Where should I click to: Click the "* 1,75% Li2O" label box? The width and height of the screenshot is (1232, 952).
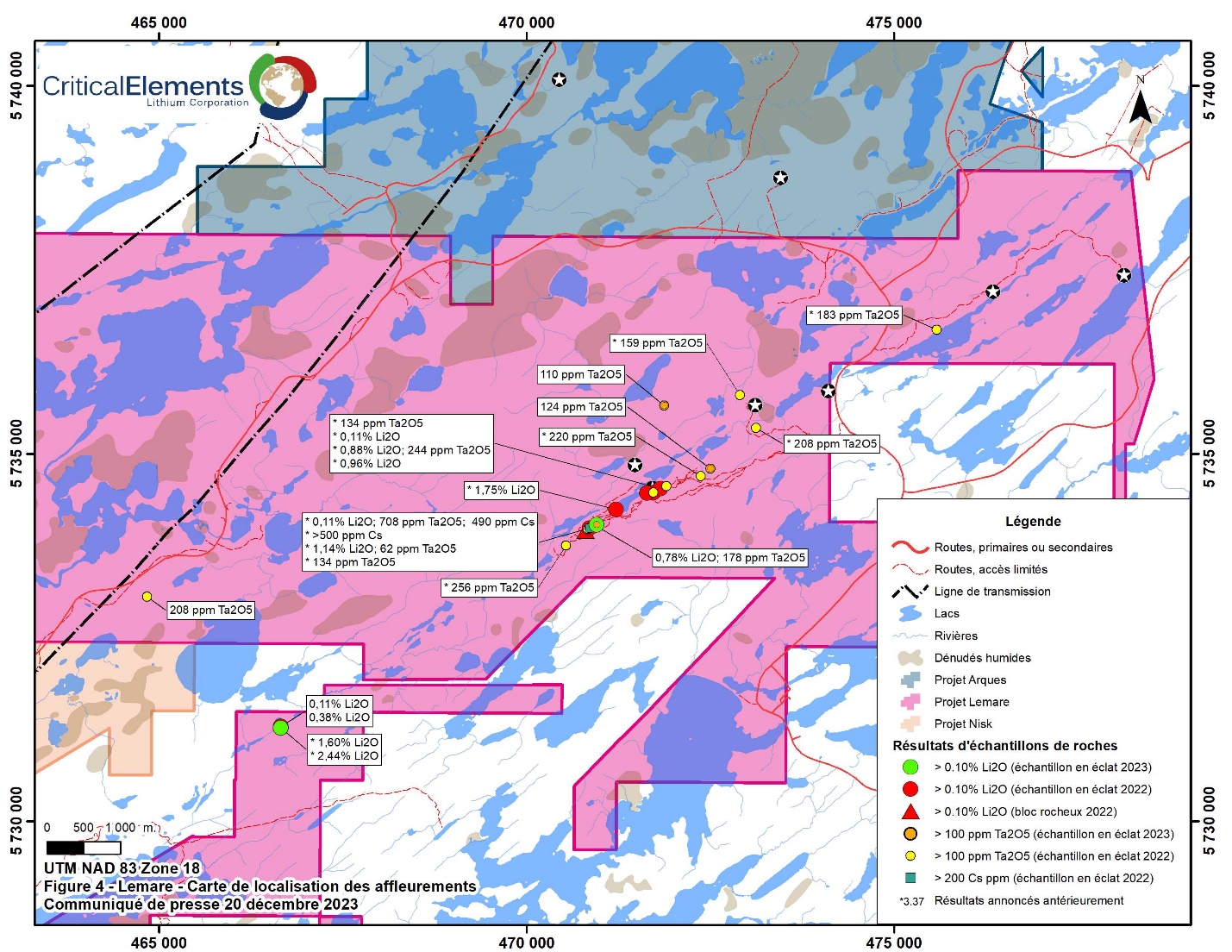[x=501, y=490]
